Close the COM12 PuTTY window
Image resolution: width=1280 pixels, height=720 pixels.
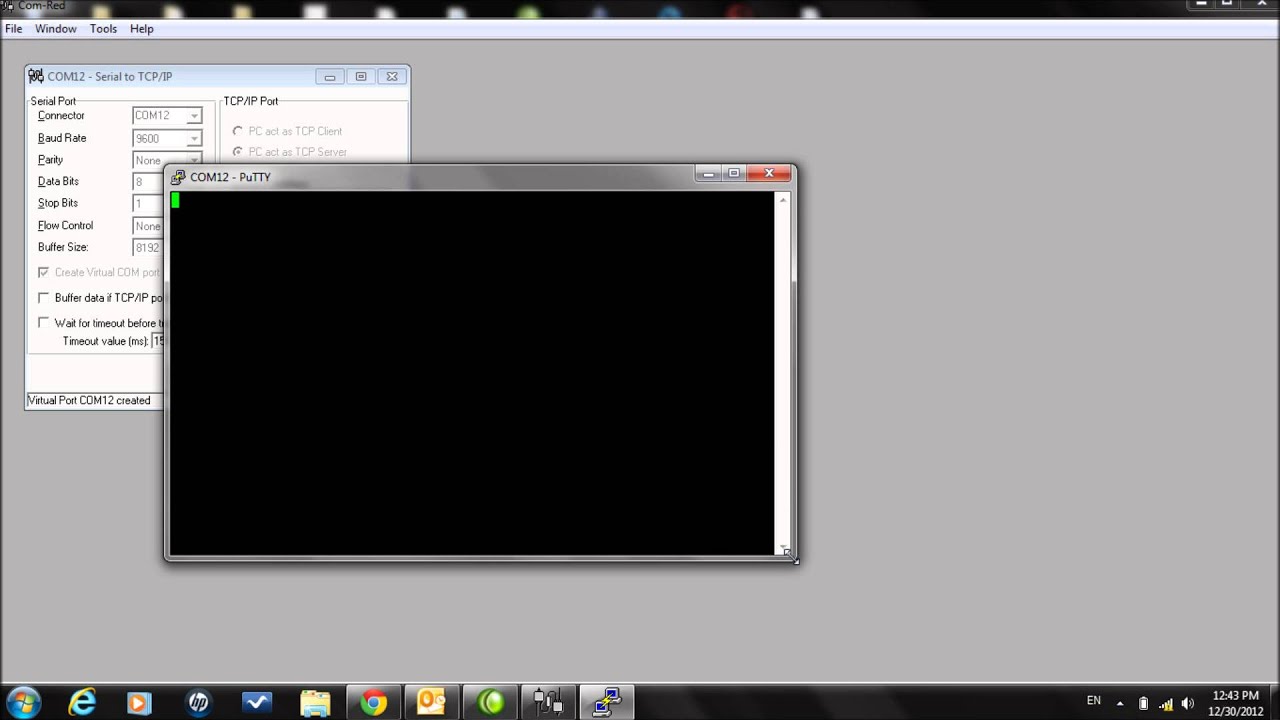[x=769, y=174]
